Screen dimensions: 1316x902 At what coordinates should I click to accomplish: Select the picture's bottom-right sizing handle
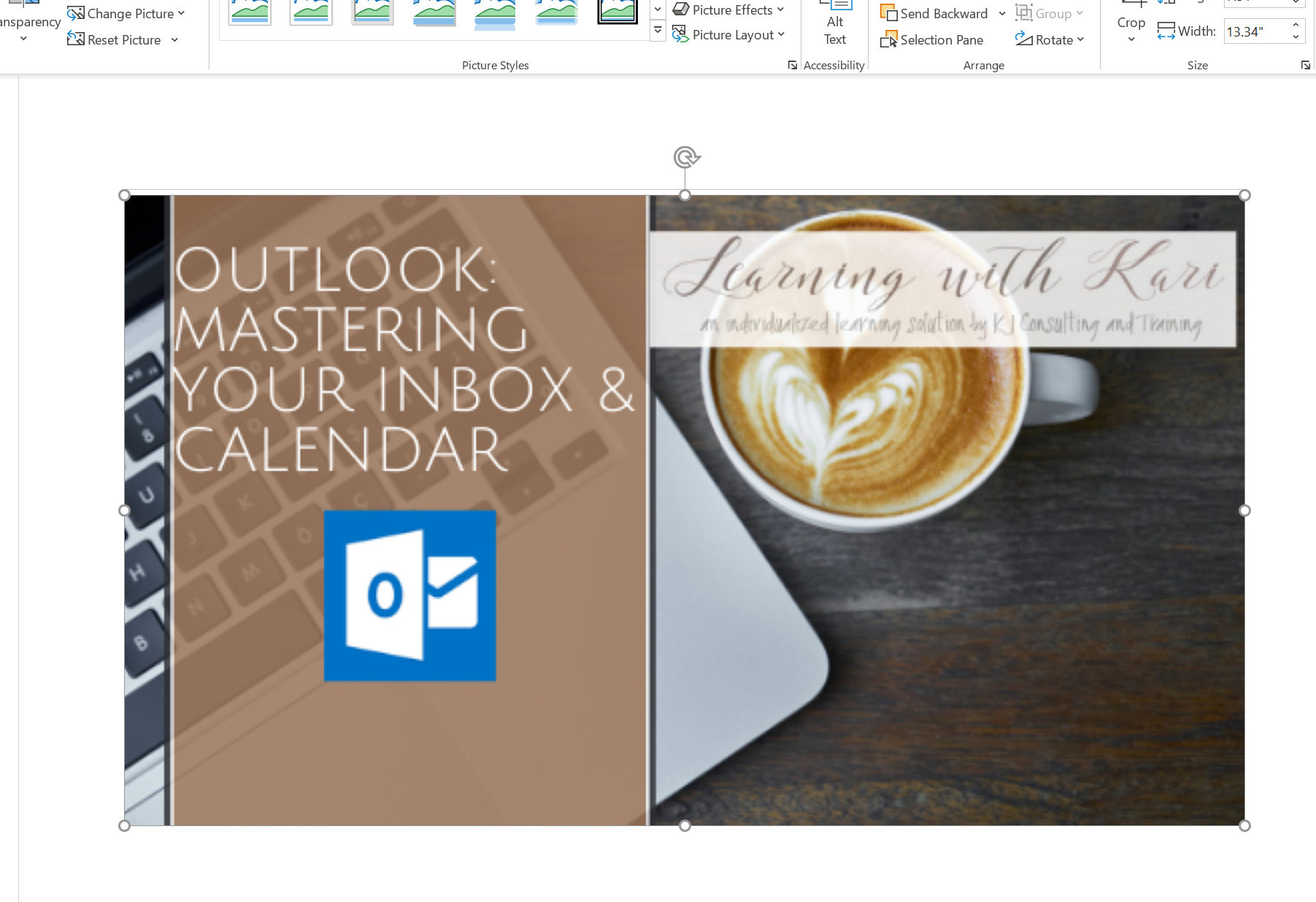1244,825
